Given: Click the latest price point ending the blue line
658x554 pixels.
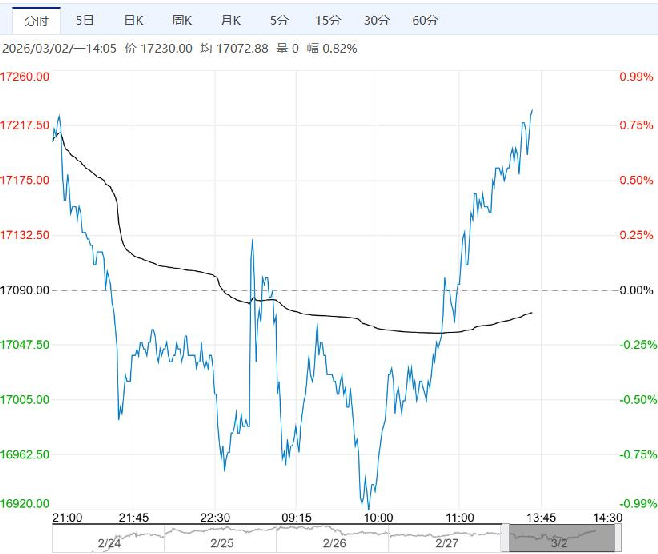Looking at the screenshot, I should [532, 110].
